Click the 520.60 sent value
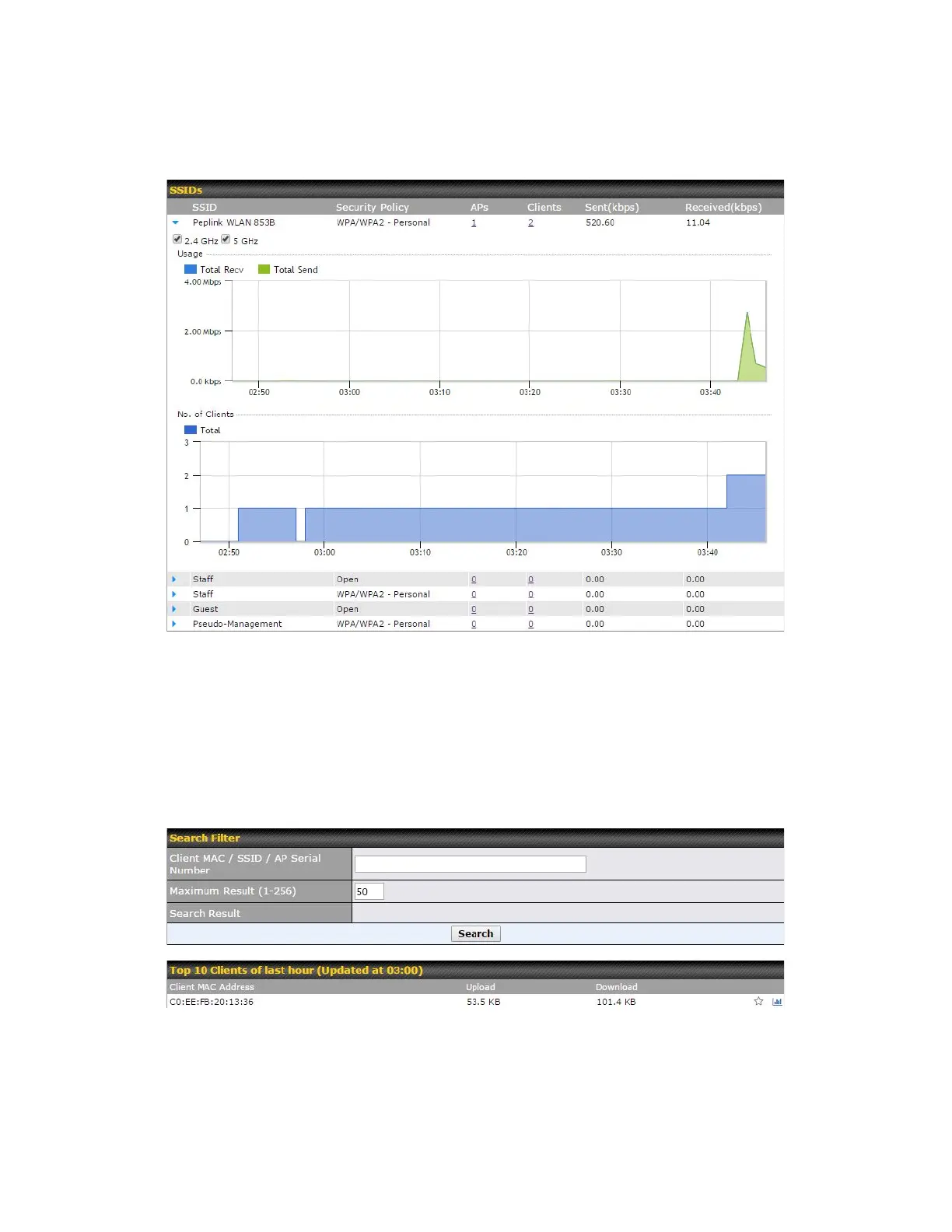952x1232 pixels. tap(600, 222)
